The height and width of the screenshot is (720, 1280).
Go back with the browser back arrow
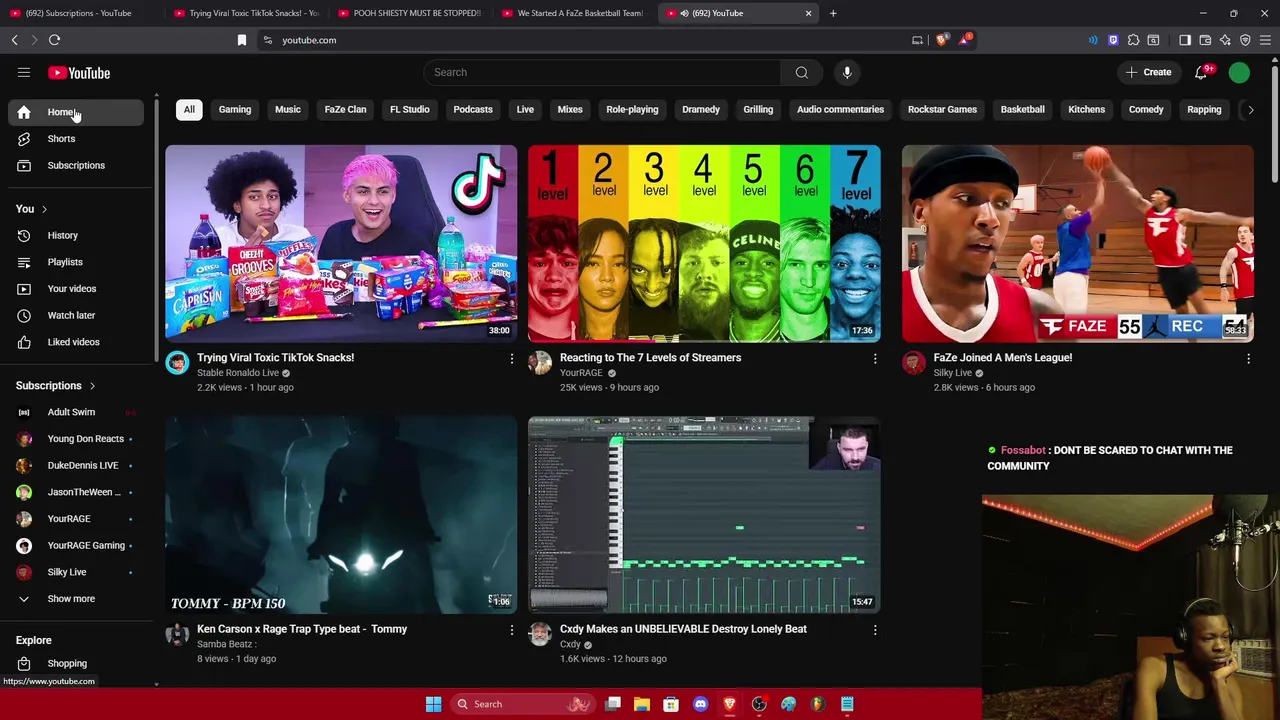(14, 40)
